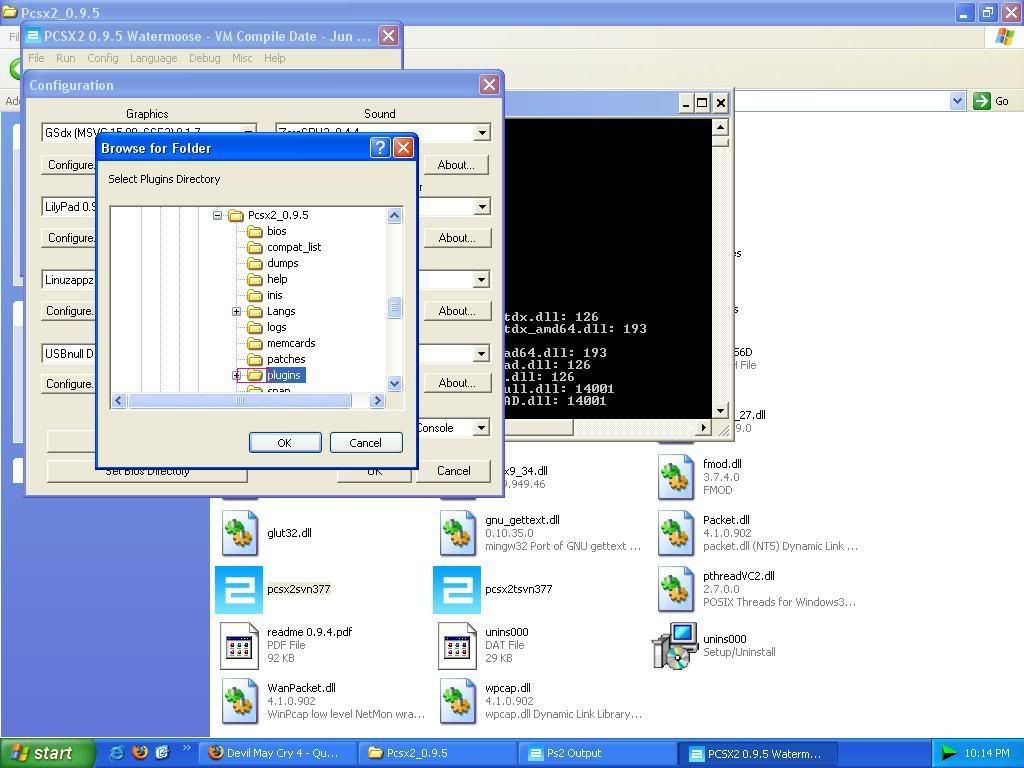Click the third About... button
Screen dimensions: 1024x768
pos(456,311)
